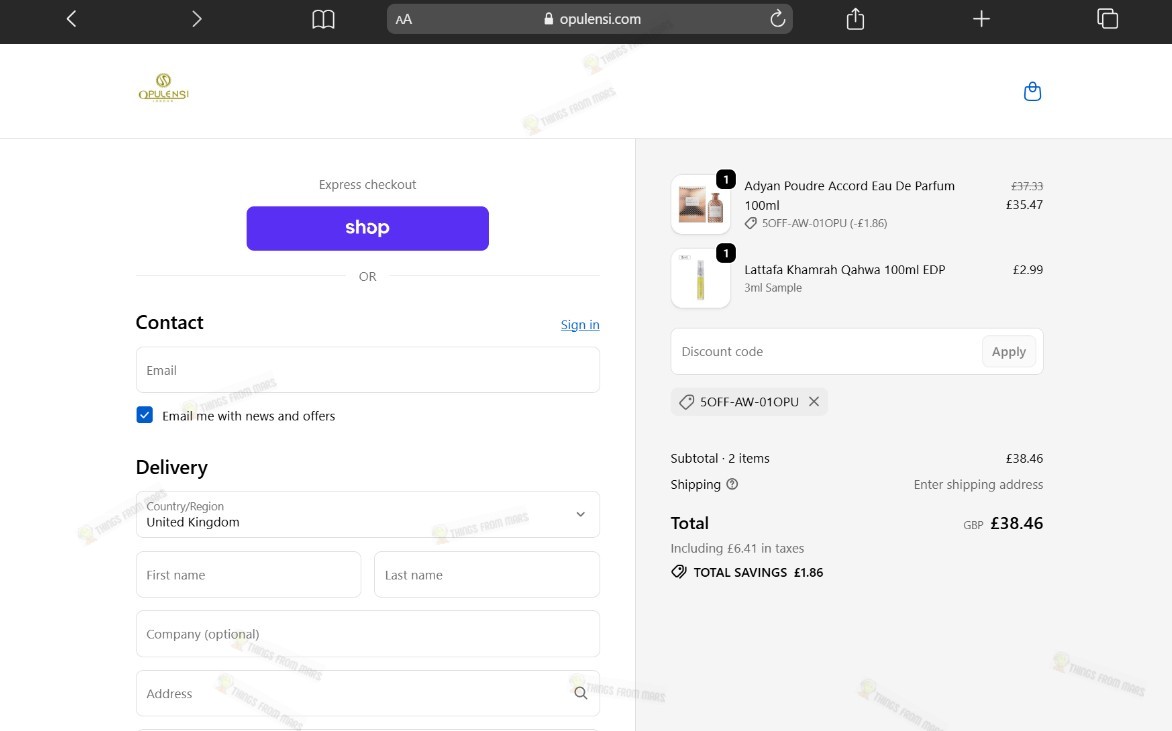Image resolution: width=1172 pixels, height=731 pixels.
Task: Pay with the purple Shop express button
Action: pyautogui.click(x=368, y=228)
